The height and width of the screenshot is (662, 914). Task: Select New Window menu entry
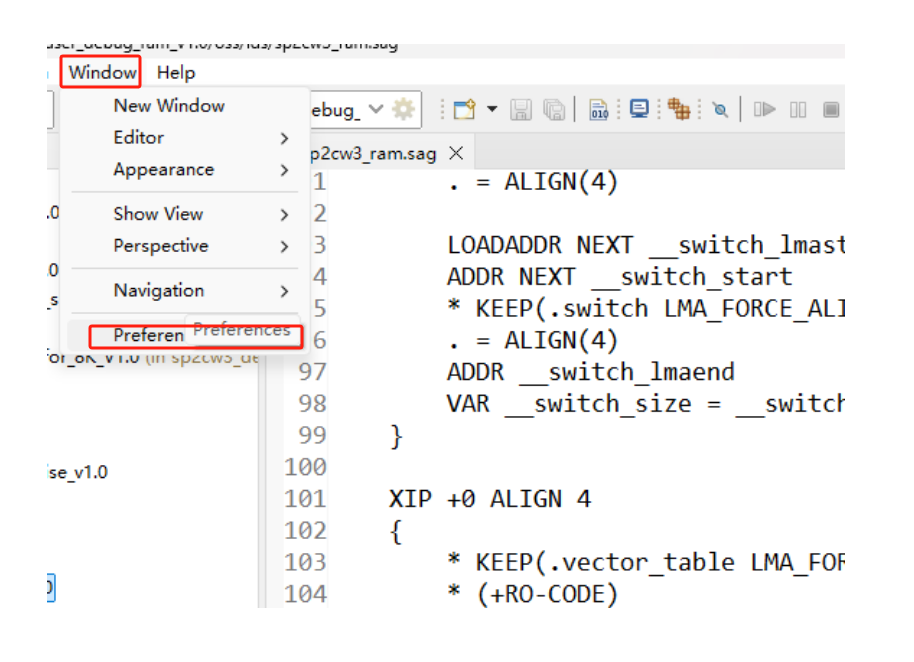click(169, 105)
